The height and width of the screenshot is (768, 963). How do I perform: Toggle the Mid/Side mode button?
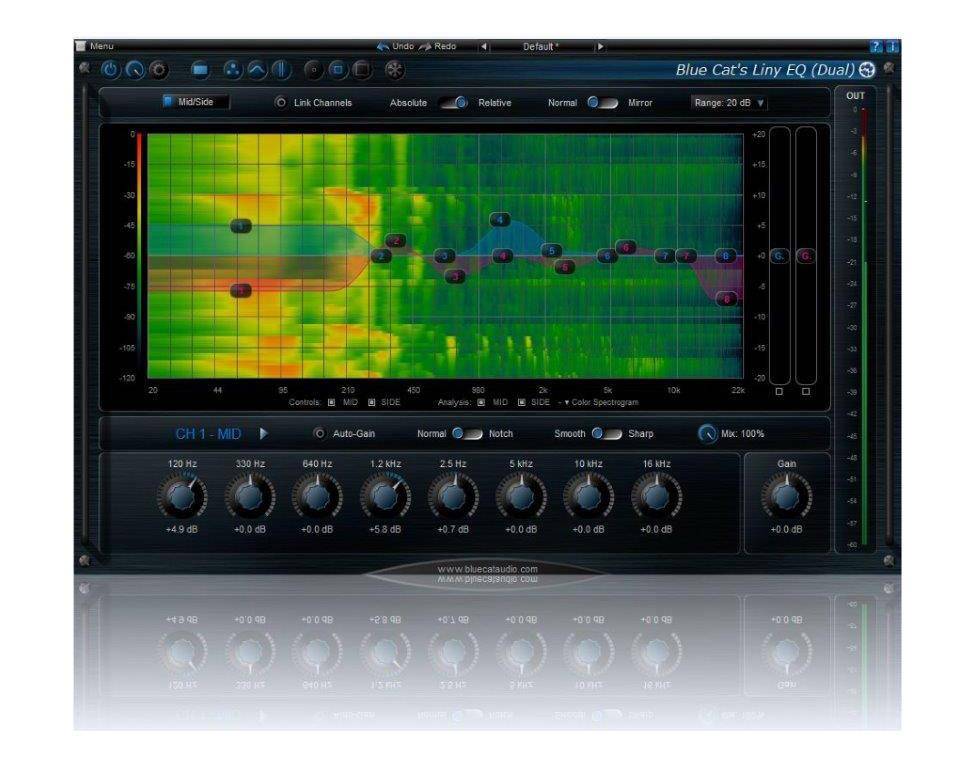point(195,102)
